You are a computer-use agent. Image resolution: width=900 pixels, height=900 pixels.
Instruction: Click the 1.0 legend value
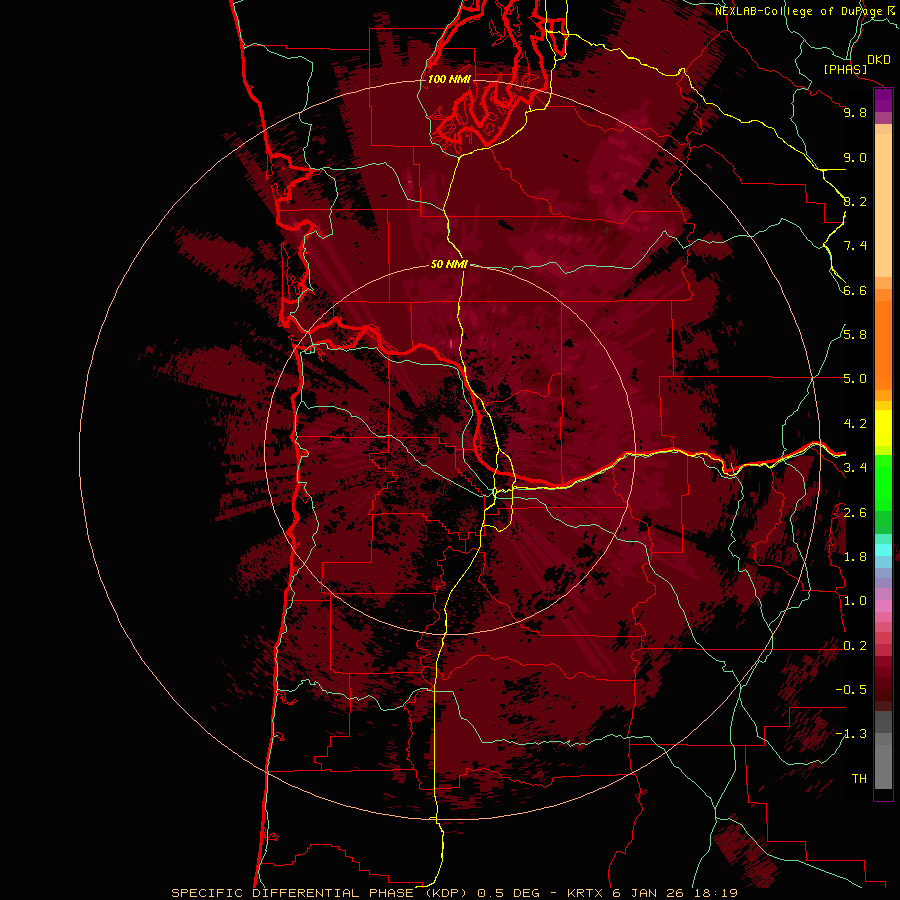[x=855, y=601]
